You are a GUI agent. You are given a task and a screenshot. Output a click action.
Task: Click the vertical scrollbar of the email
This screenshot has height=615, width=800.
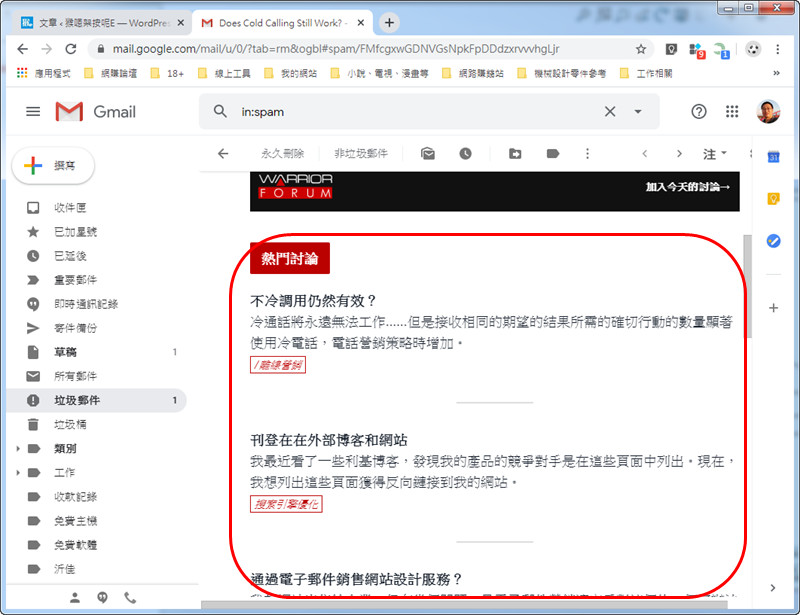click(x=748, y=286)
